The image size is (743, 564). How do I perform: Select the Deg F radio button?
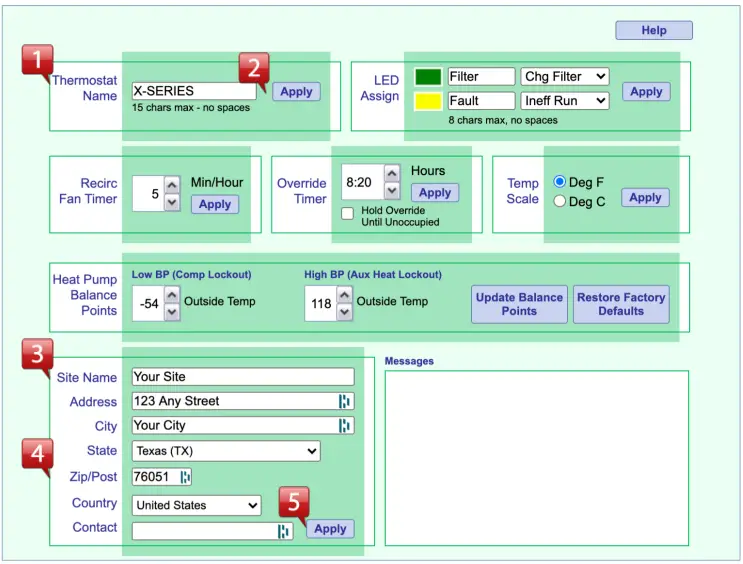[x=559, y=182]
